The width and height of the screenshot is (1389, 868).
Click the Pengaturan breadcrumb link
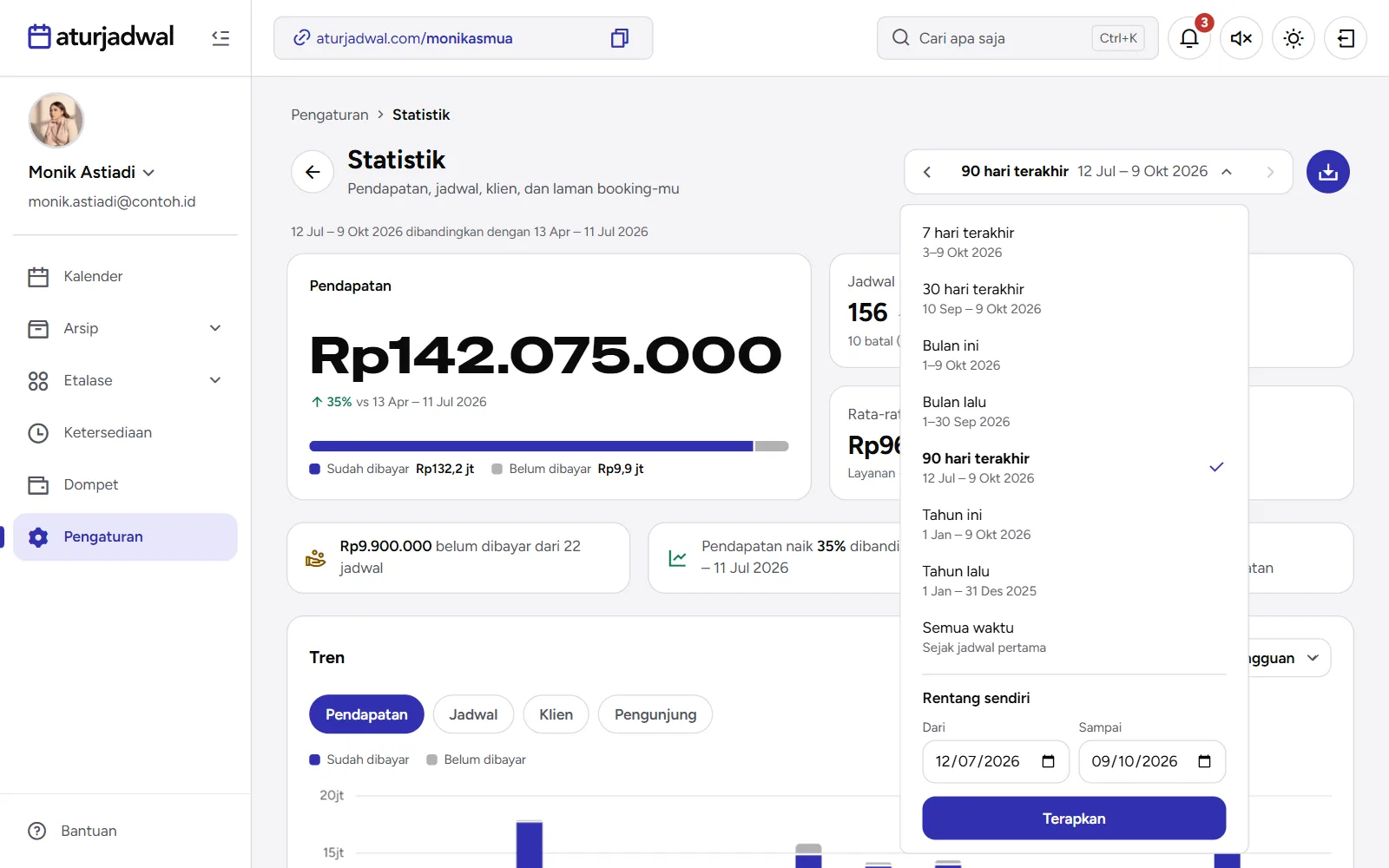[x=330, y=115]
